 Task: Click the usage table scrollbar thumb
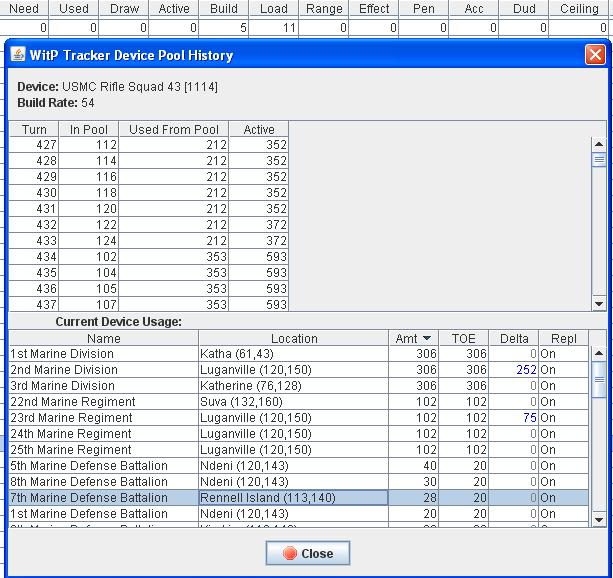599,379
